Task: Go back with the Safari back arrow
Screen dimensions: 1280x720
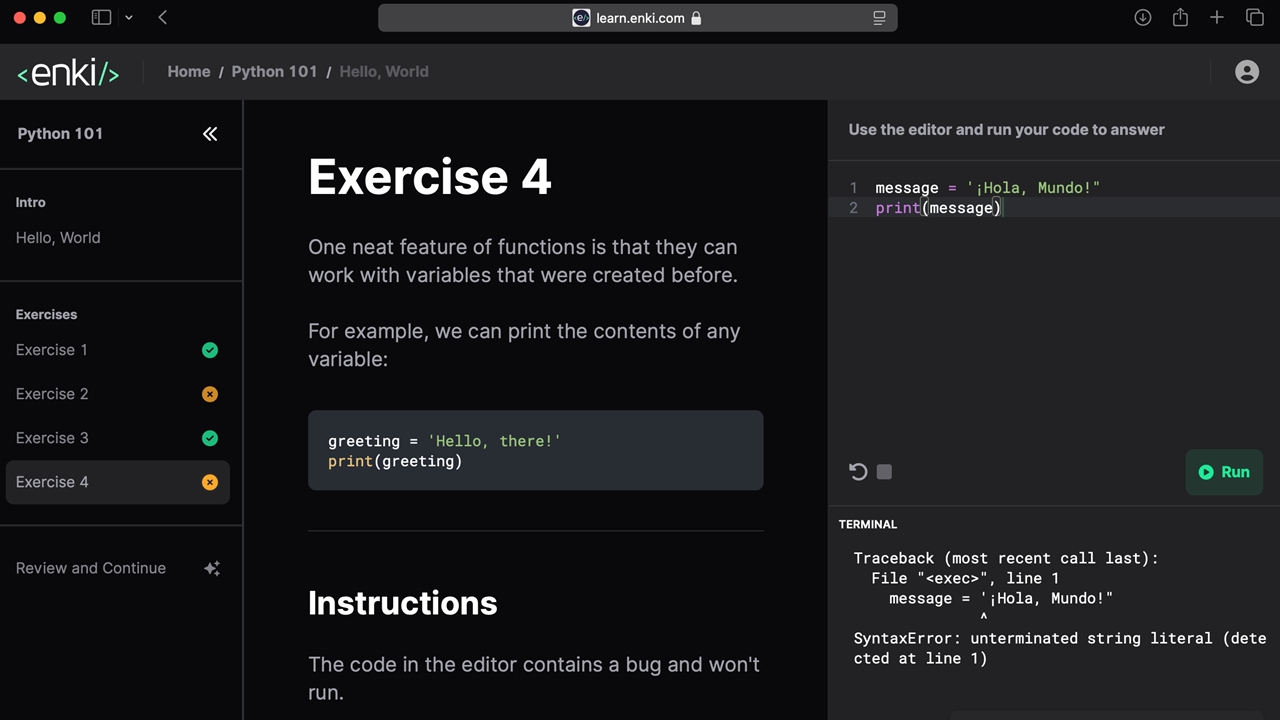Action: (x=163, y=17)
